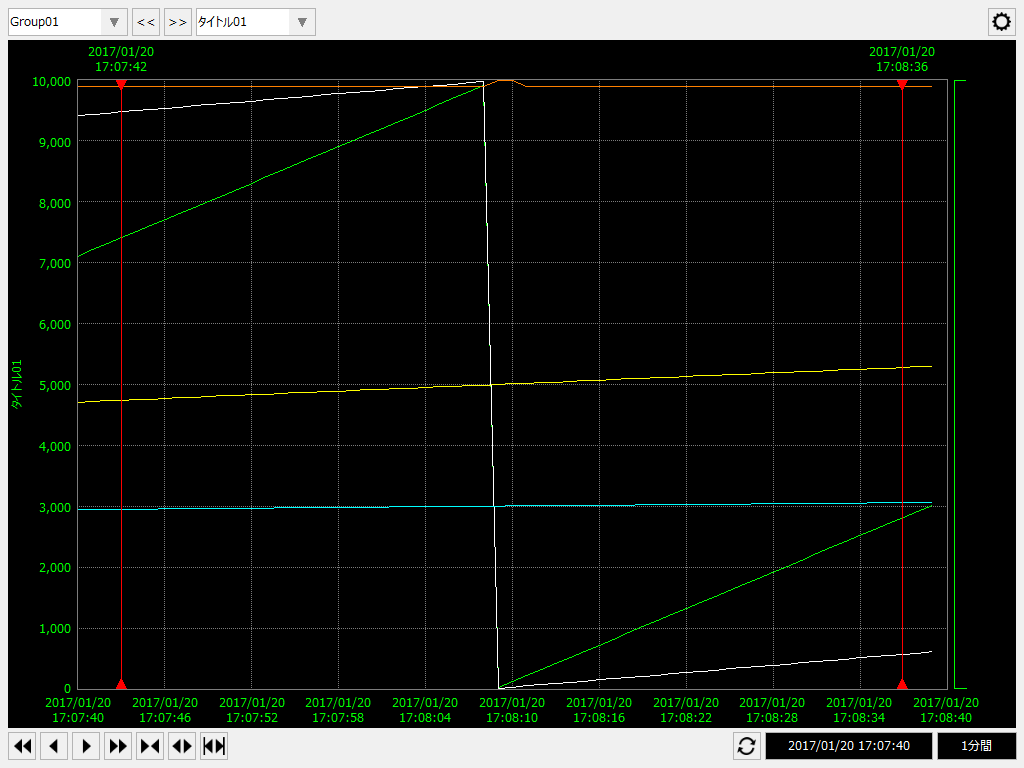Open the Group01 dropdown
The width and height of the screenshot is (1024, 768).
click(67, 21)
